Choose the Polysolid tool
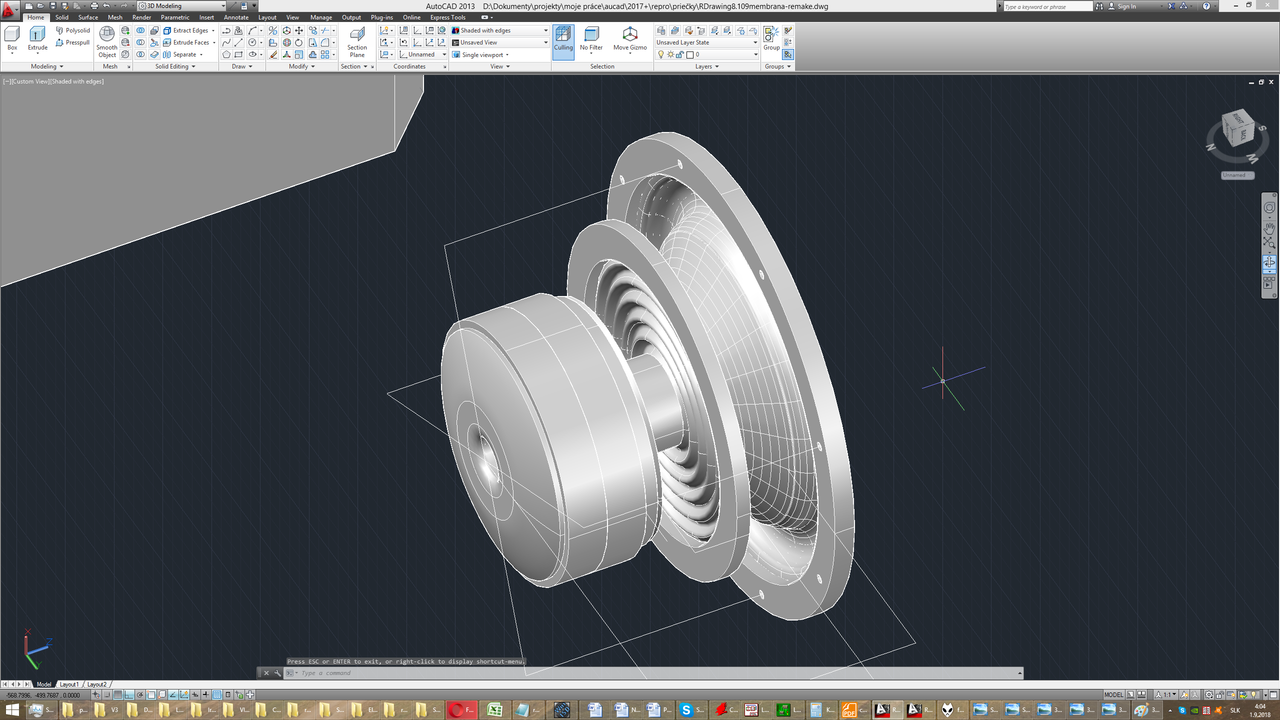The height and width of the screenshot is (720, 1280). point(73,31)
